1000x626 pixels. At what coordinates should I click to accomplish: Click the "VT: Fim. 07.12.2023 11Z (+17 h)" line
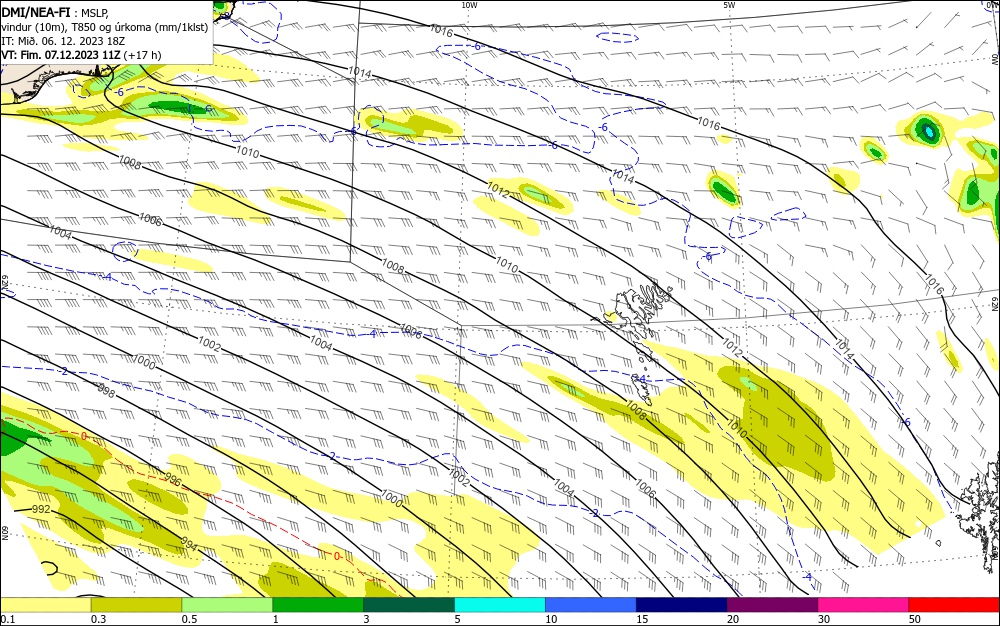coord(81,55)
